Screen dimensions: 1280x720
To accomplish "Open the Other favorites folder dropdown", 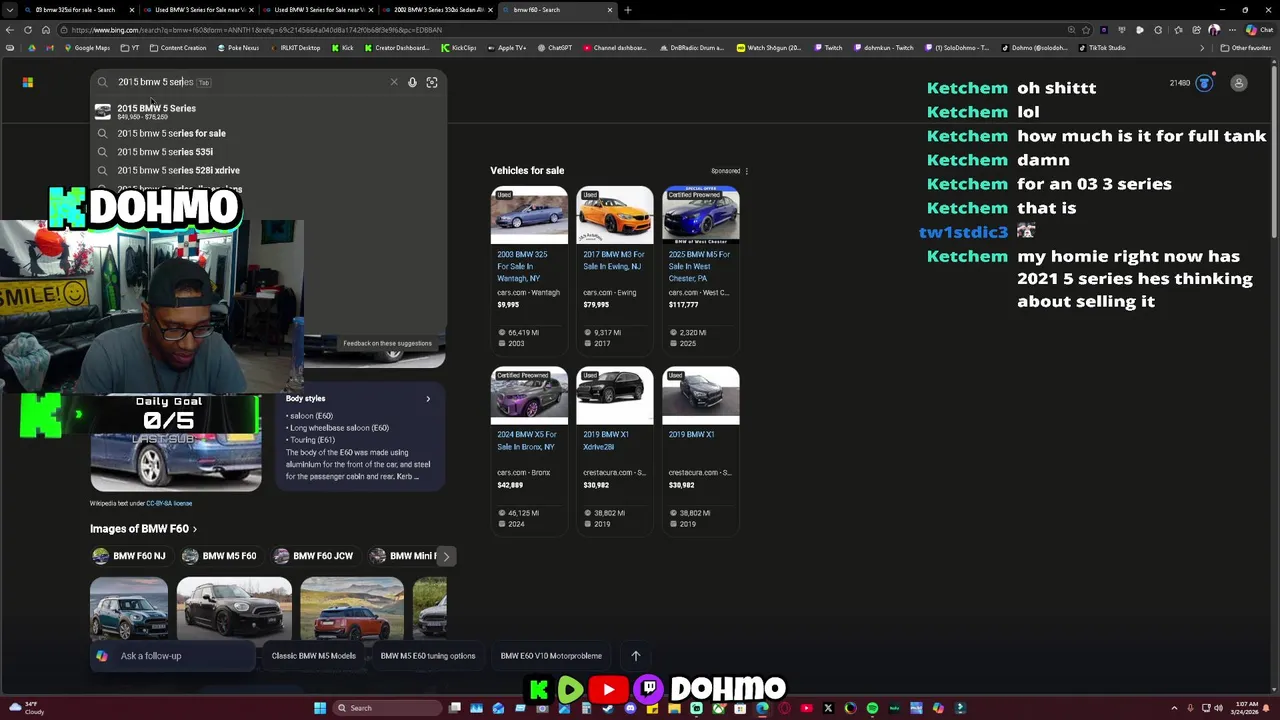I will [x=1245, y=47].
